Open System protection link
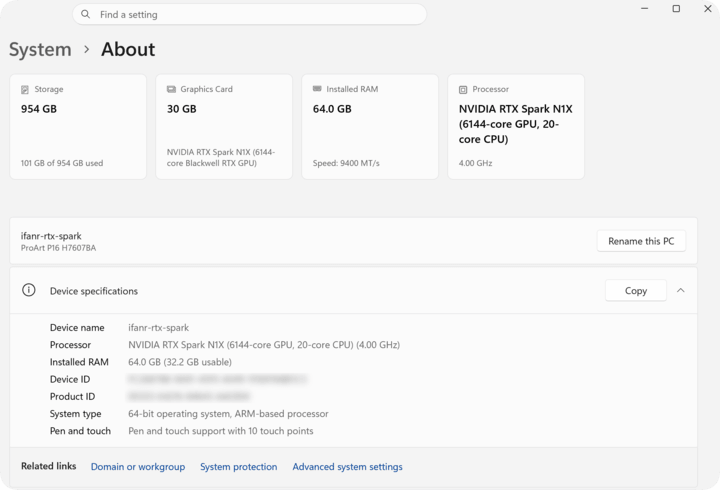 click(238, 467)
